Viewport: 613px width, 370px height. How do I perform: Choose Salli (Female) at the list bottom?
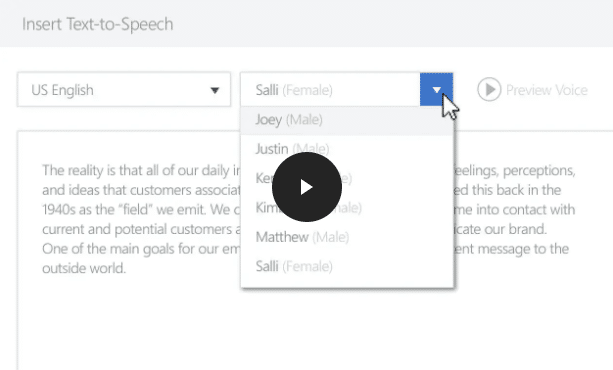[x=347, y=266]
